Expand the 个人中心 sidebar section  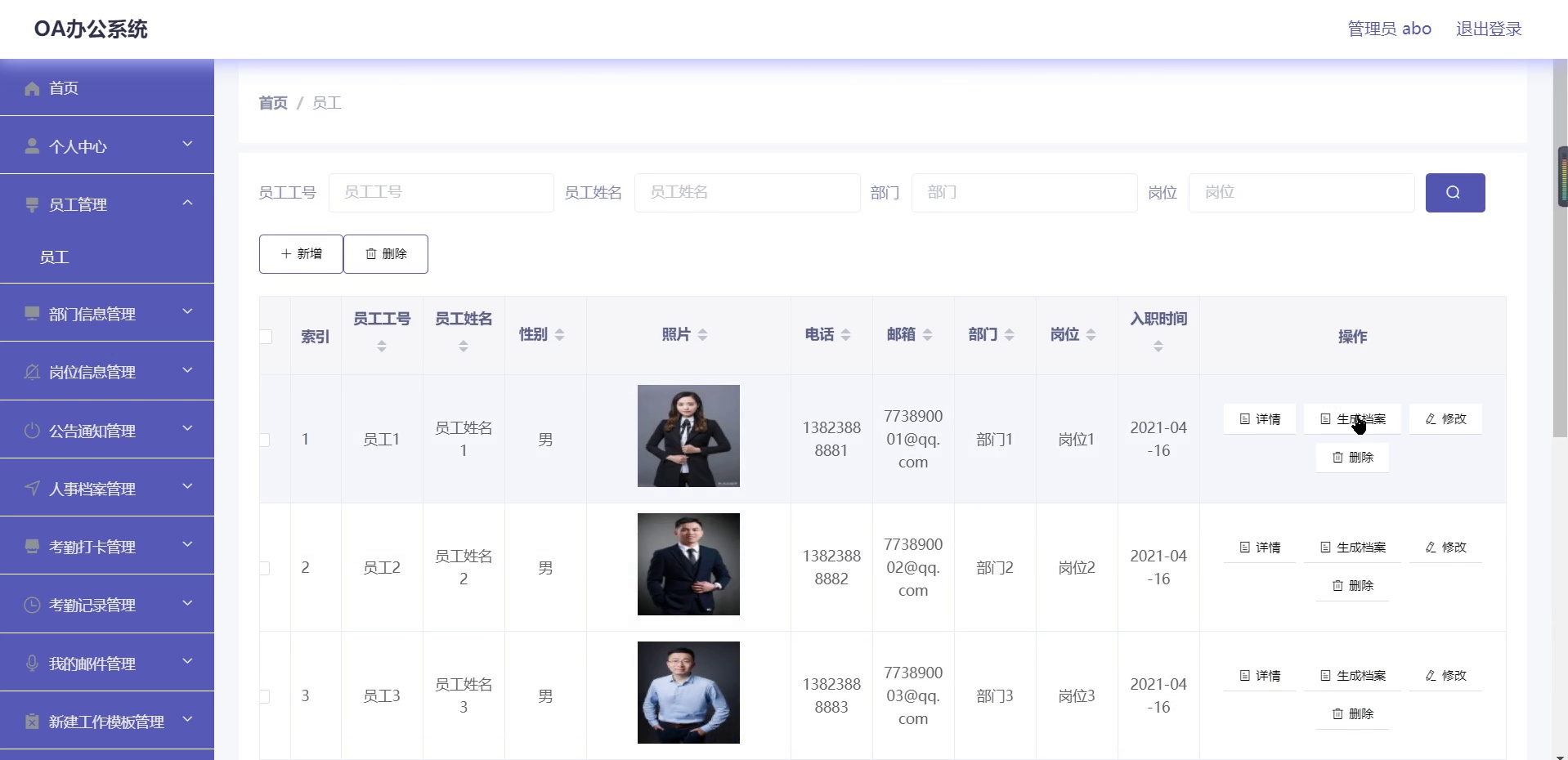[x=186, y=145]
